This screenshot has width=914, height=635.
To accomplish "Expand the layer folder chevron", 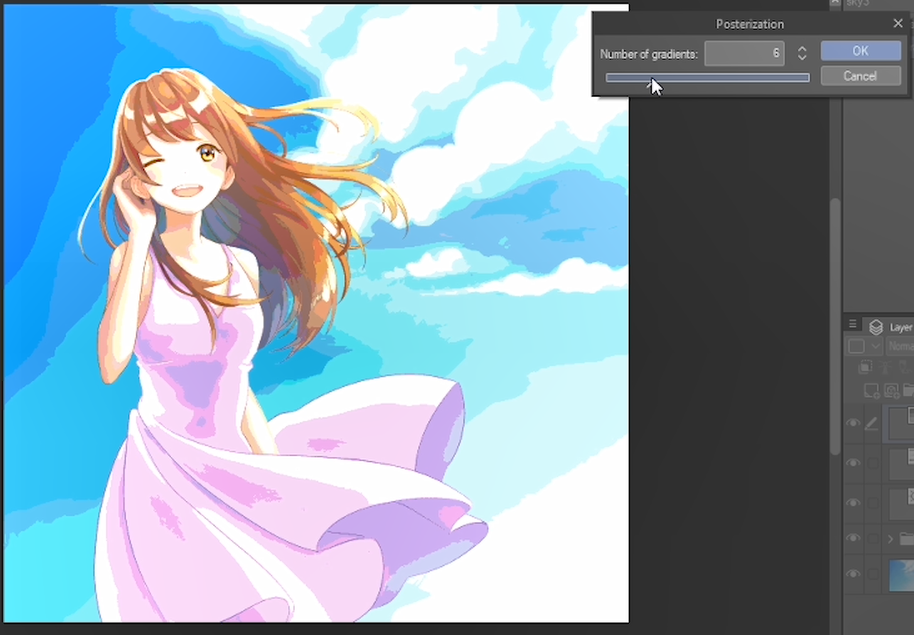I will [x=890, y=539].
